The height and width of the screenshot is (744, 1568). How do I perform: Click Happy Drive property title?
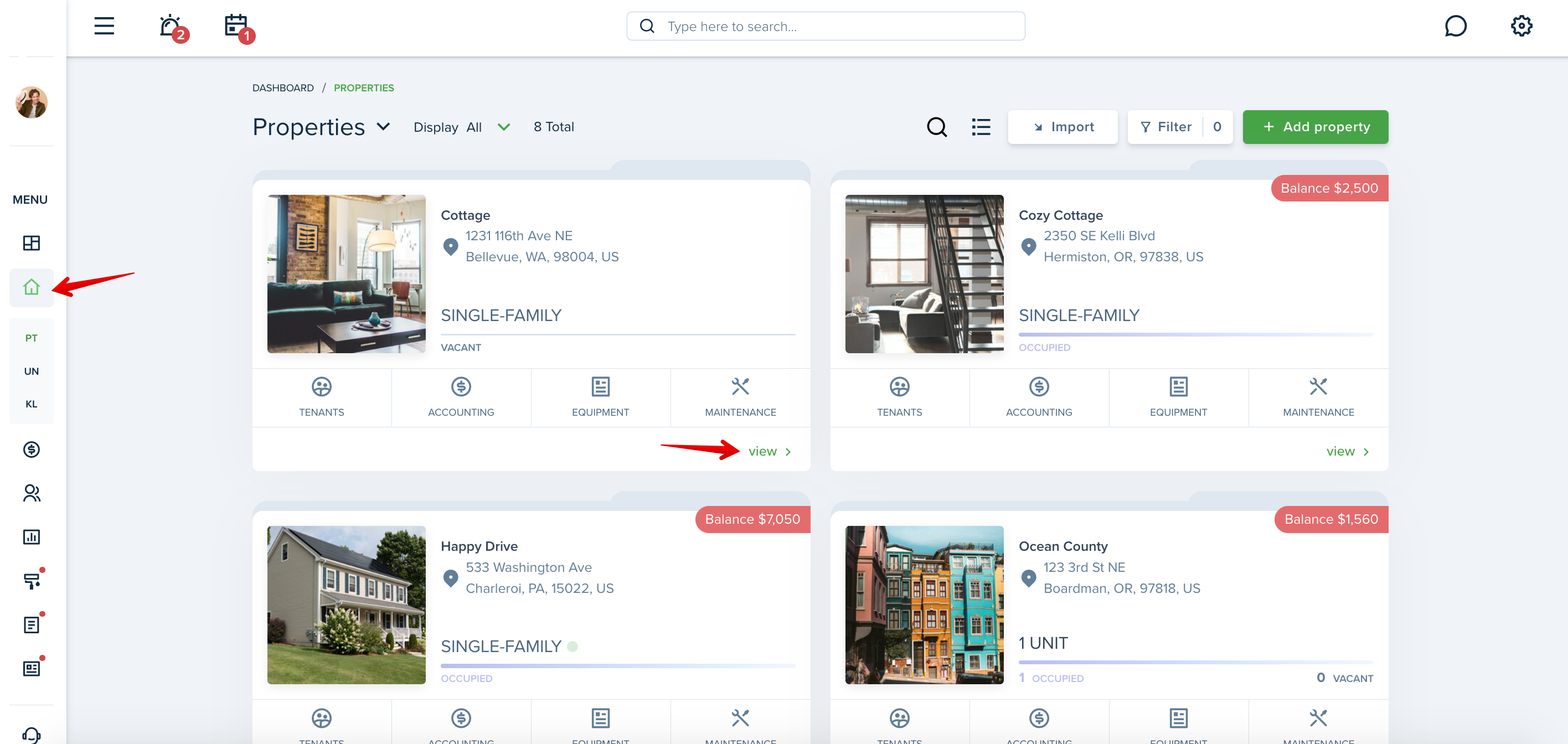click(x=479, y=546)
